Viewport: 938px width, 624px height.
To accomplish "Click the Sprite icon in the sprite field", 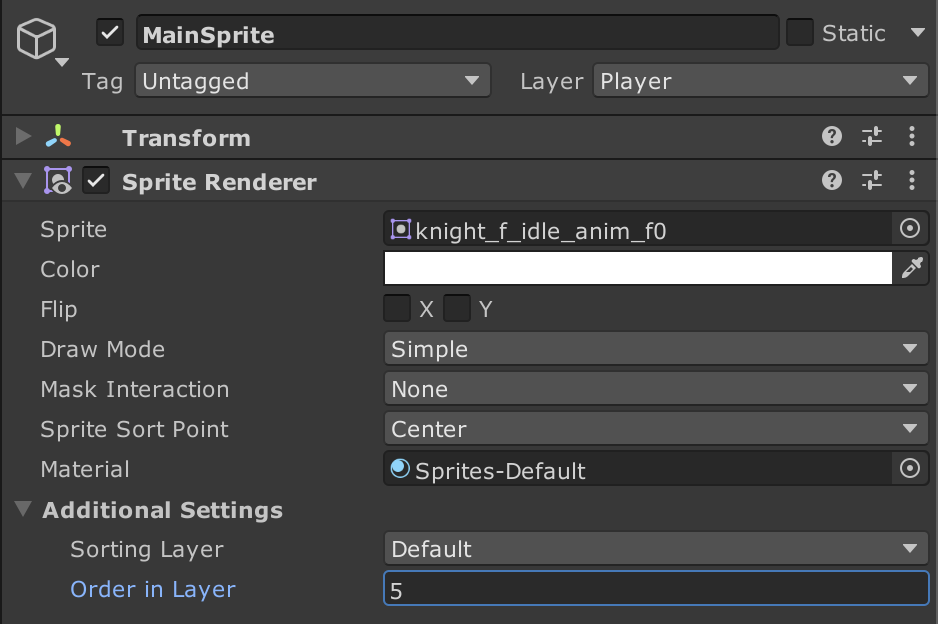I will click(401, 229).
